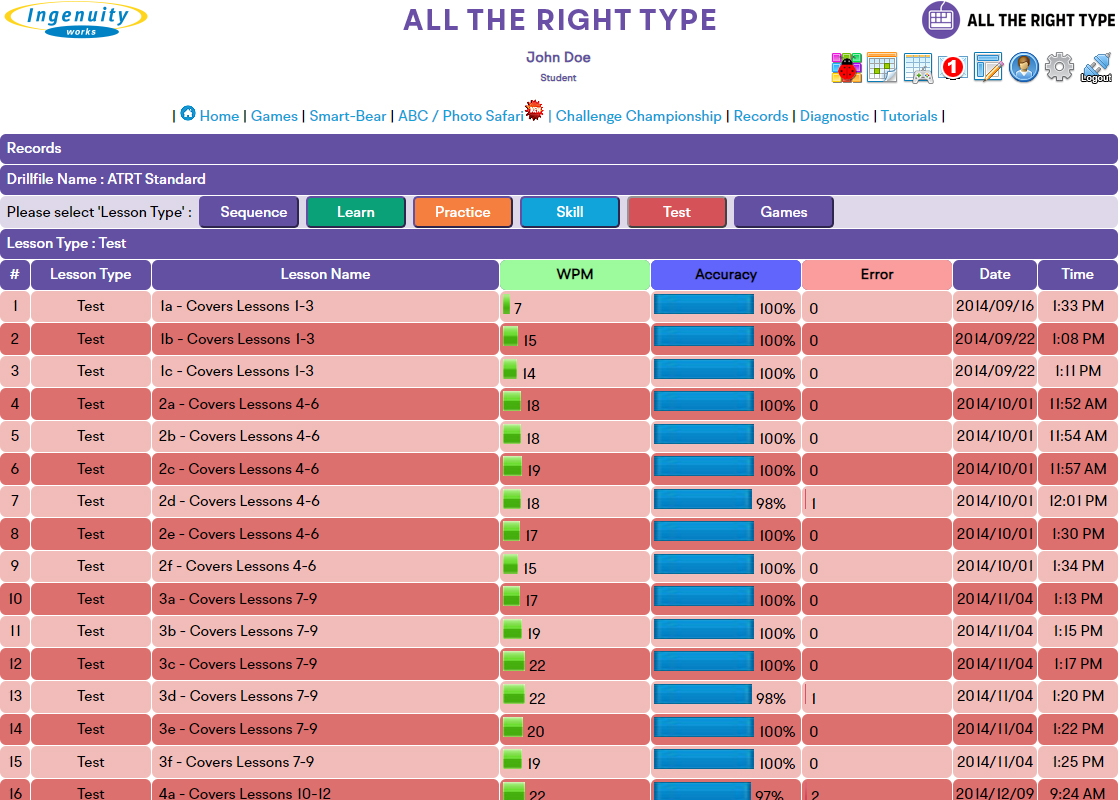Select the Sequence lesson type button
Image resolution: width=1120 pixels, height=800 pixels.
pos(249,212)
